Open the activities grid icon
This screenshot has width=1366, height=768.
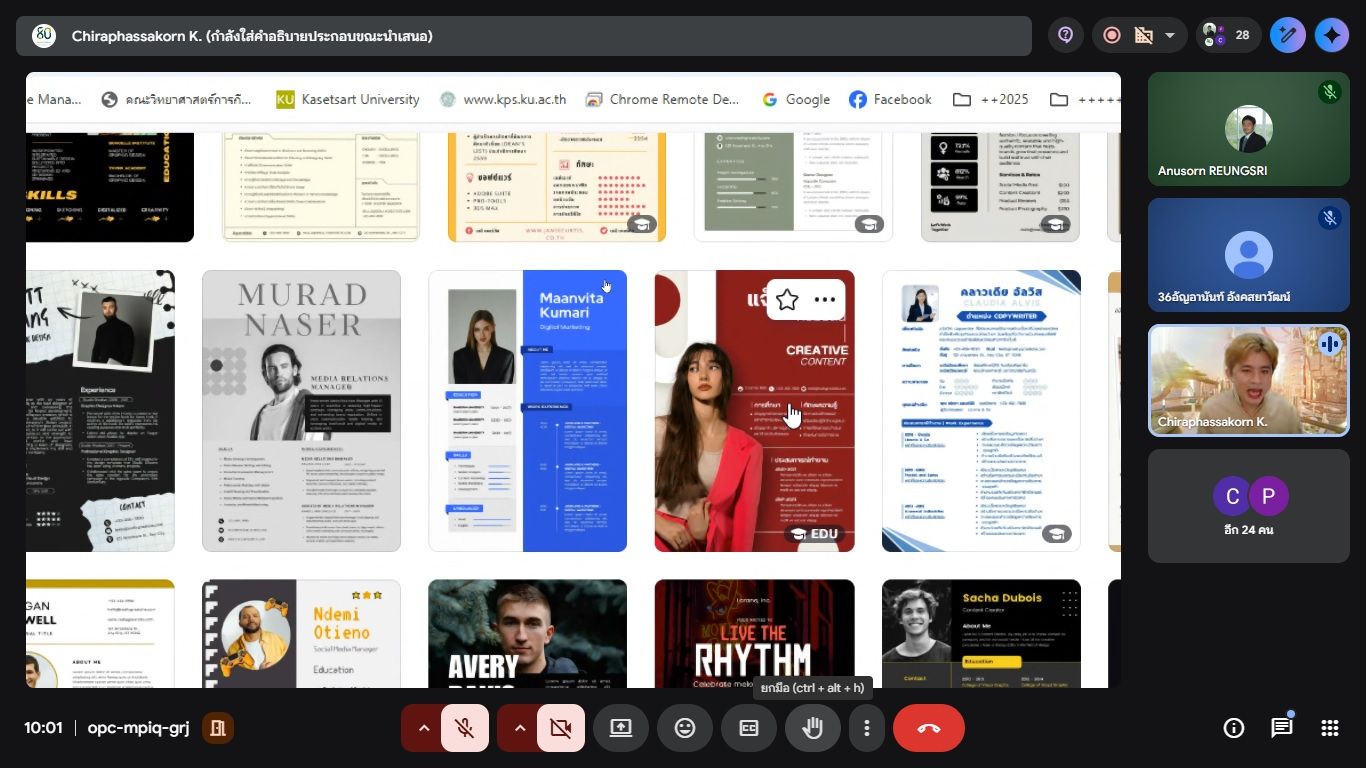point(1329,728)
